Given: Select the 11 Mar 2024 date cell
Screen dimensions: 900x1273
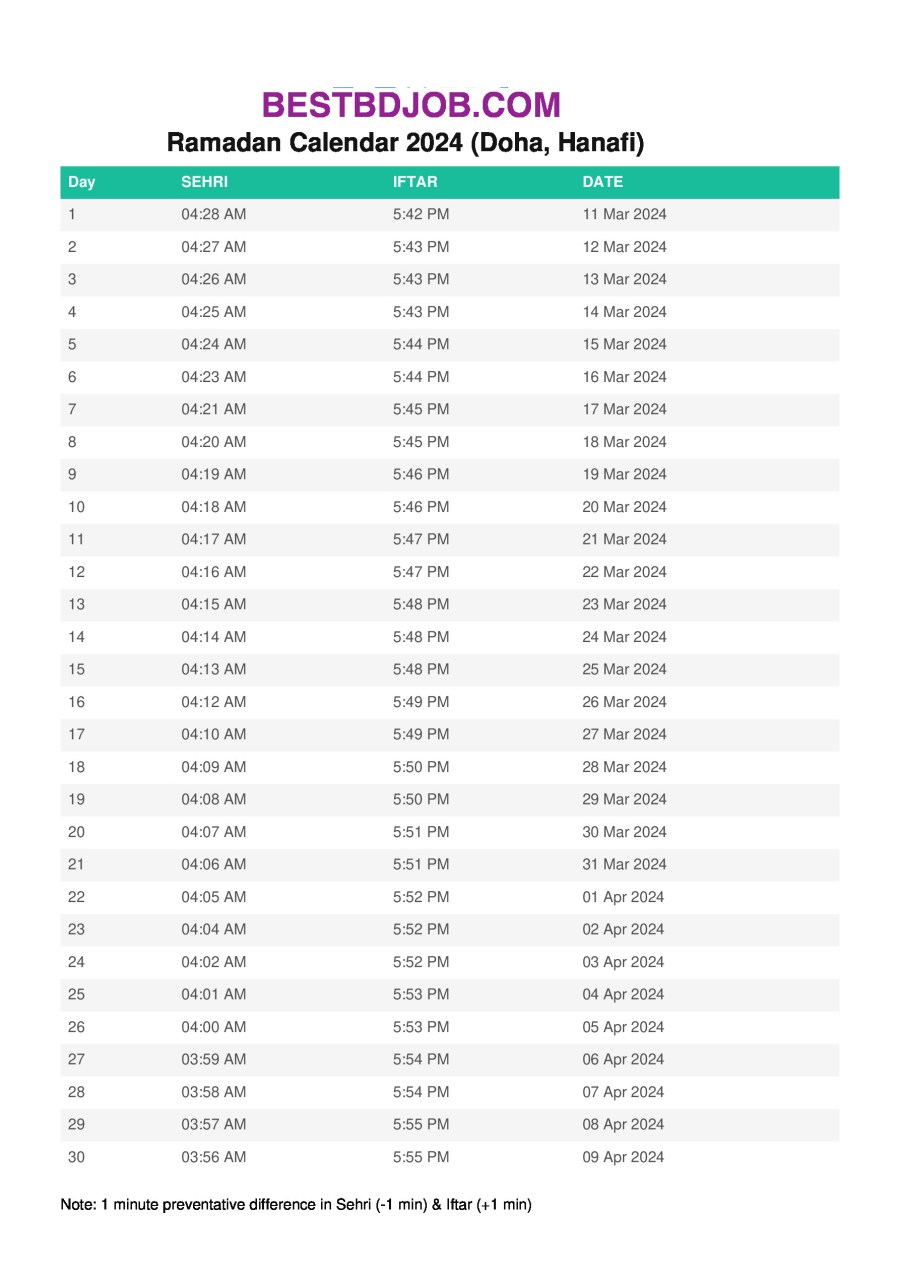Looking at the screenshot, I should pyautogui.click(x=624, y=214).
